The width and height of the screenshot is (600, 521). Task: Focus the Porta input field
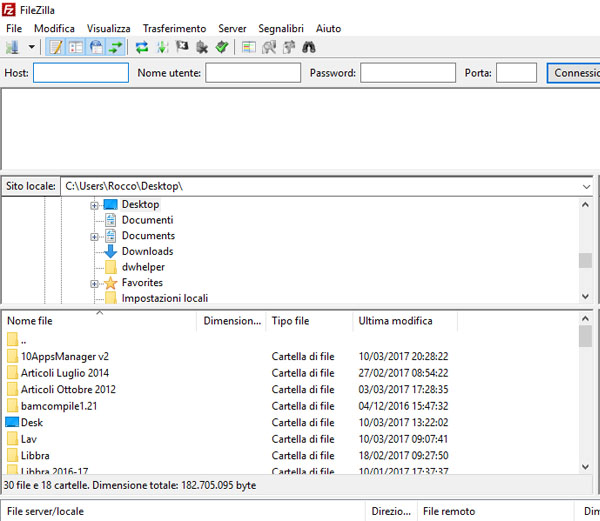coord(517,73)
